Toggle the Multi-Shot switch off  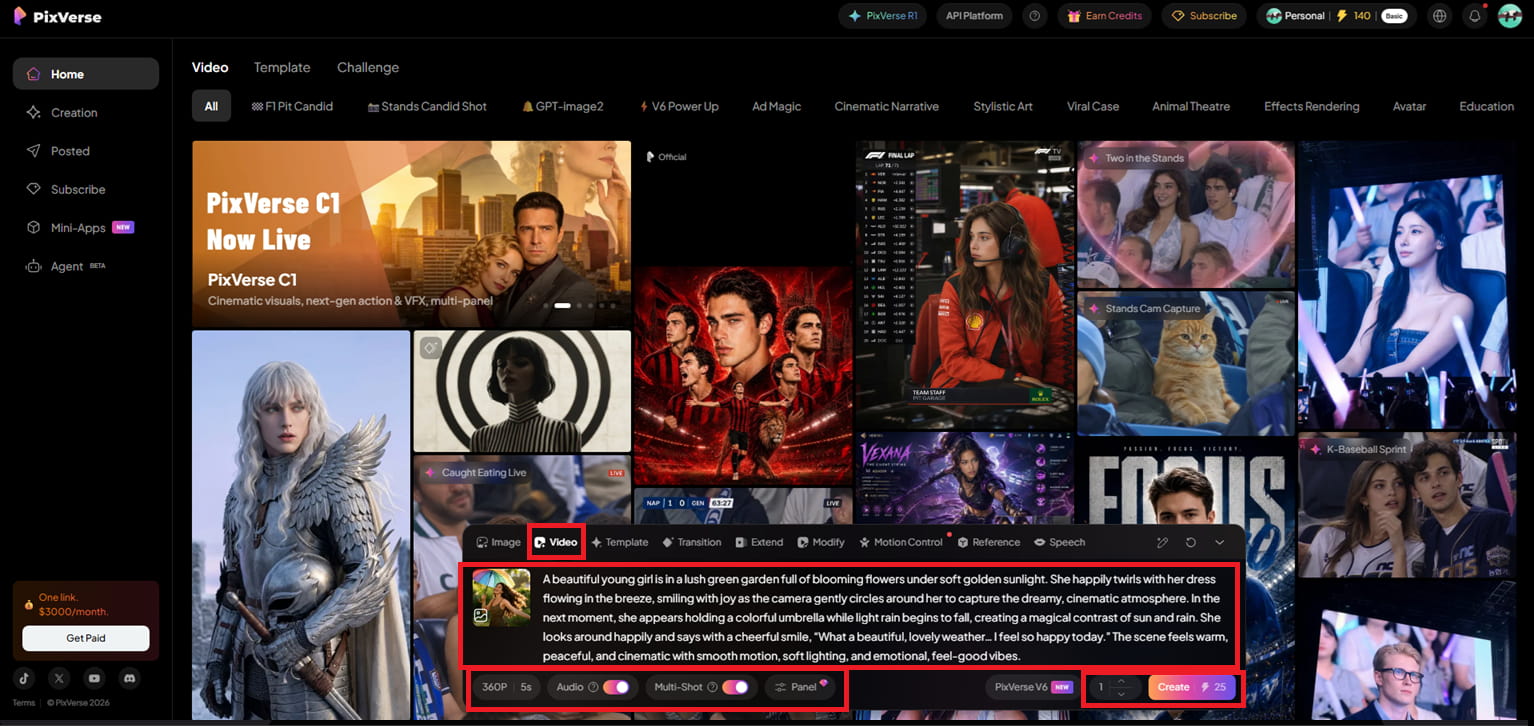[x=735, y=687]
